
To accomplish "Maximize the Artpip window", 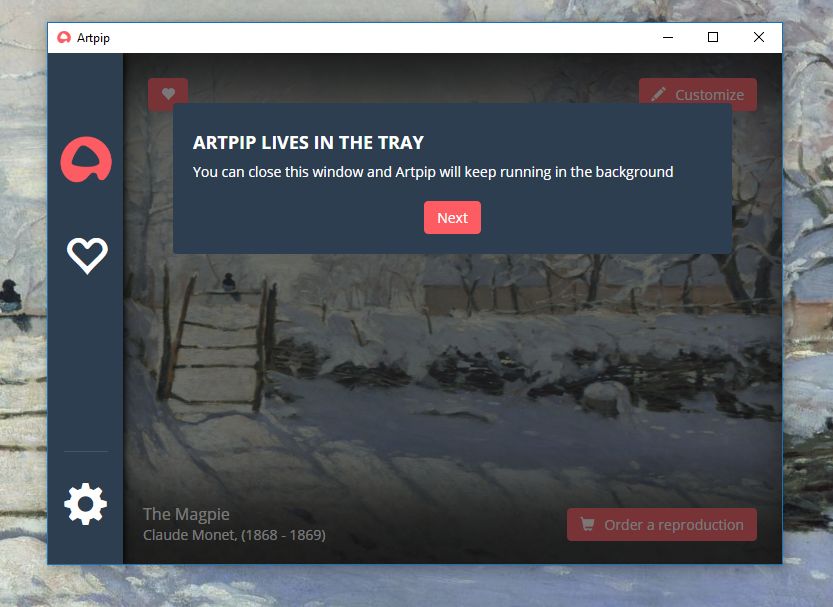I will (713, 37).
